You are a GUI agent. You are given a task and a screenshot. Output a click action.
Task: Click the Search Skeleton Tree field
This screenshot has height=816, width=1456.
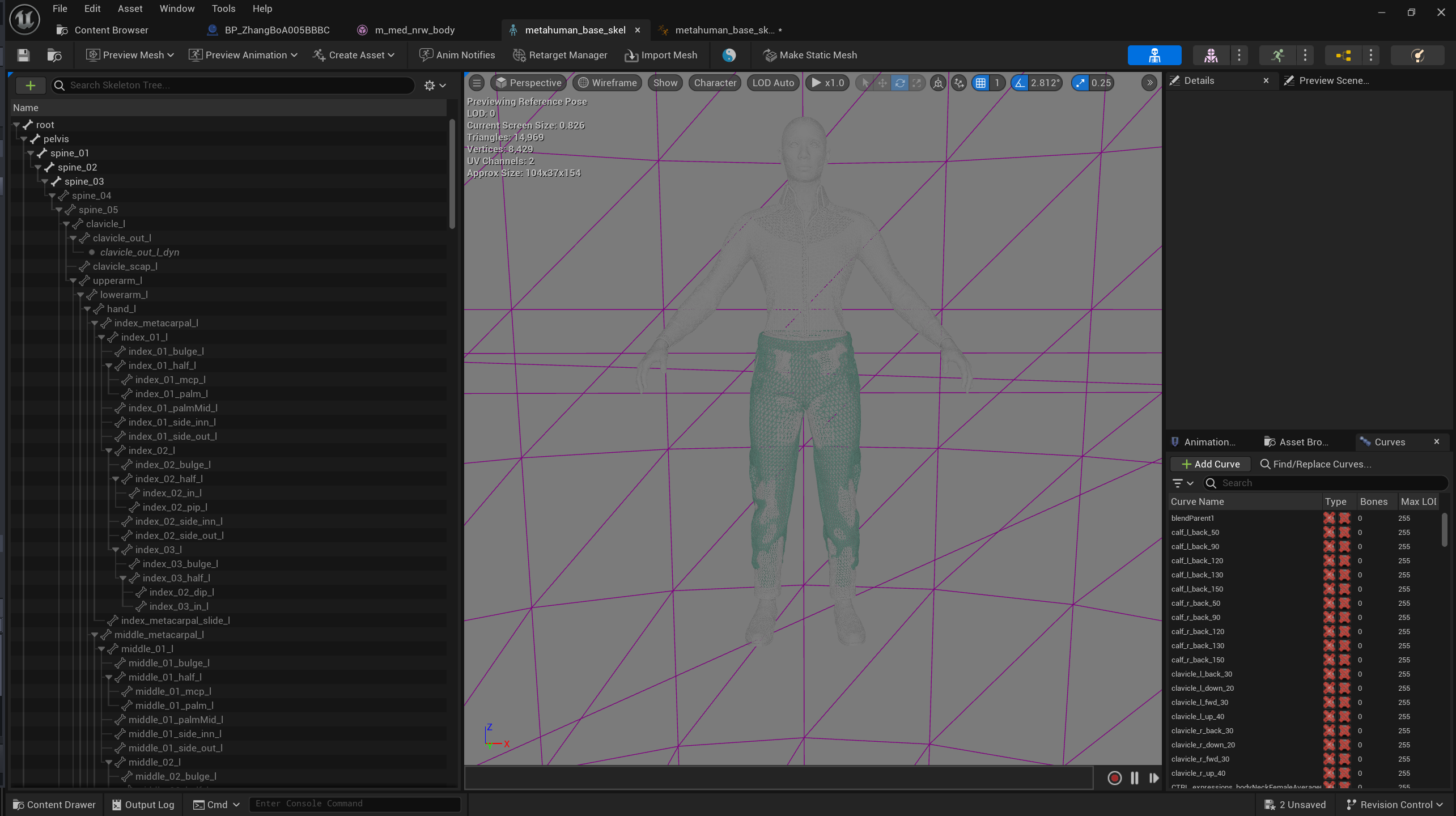pos(238,85)
